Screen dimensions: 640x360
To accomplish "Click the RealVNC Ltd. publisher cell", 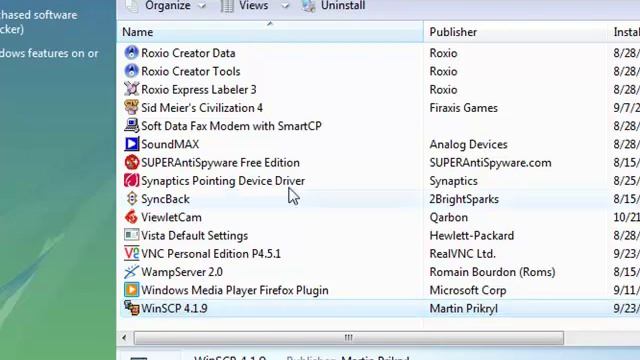I will click(462, 254).
